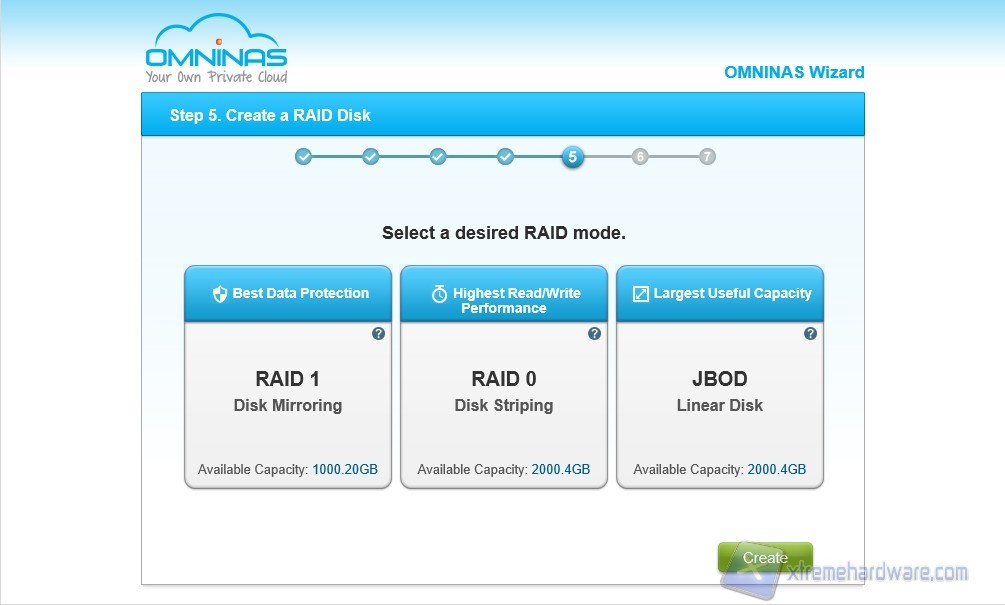
Task: Click the OMNINAS cloud logo
Action: tap(216, 50)
